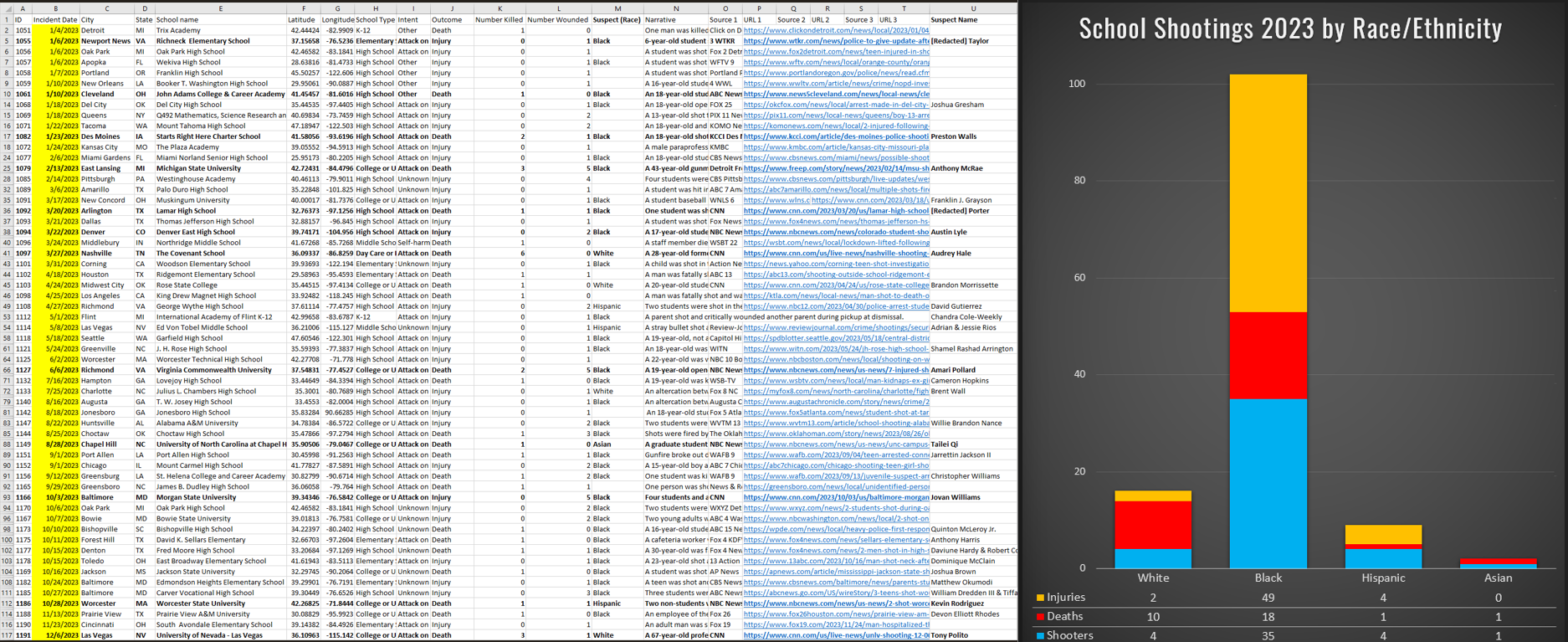
Task: Select column A header
Action: tap(23, 8)
